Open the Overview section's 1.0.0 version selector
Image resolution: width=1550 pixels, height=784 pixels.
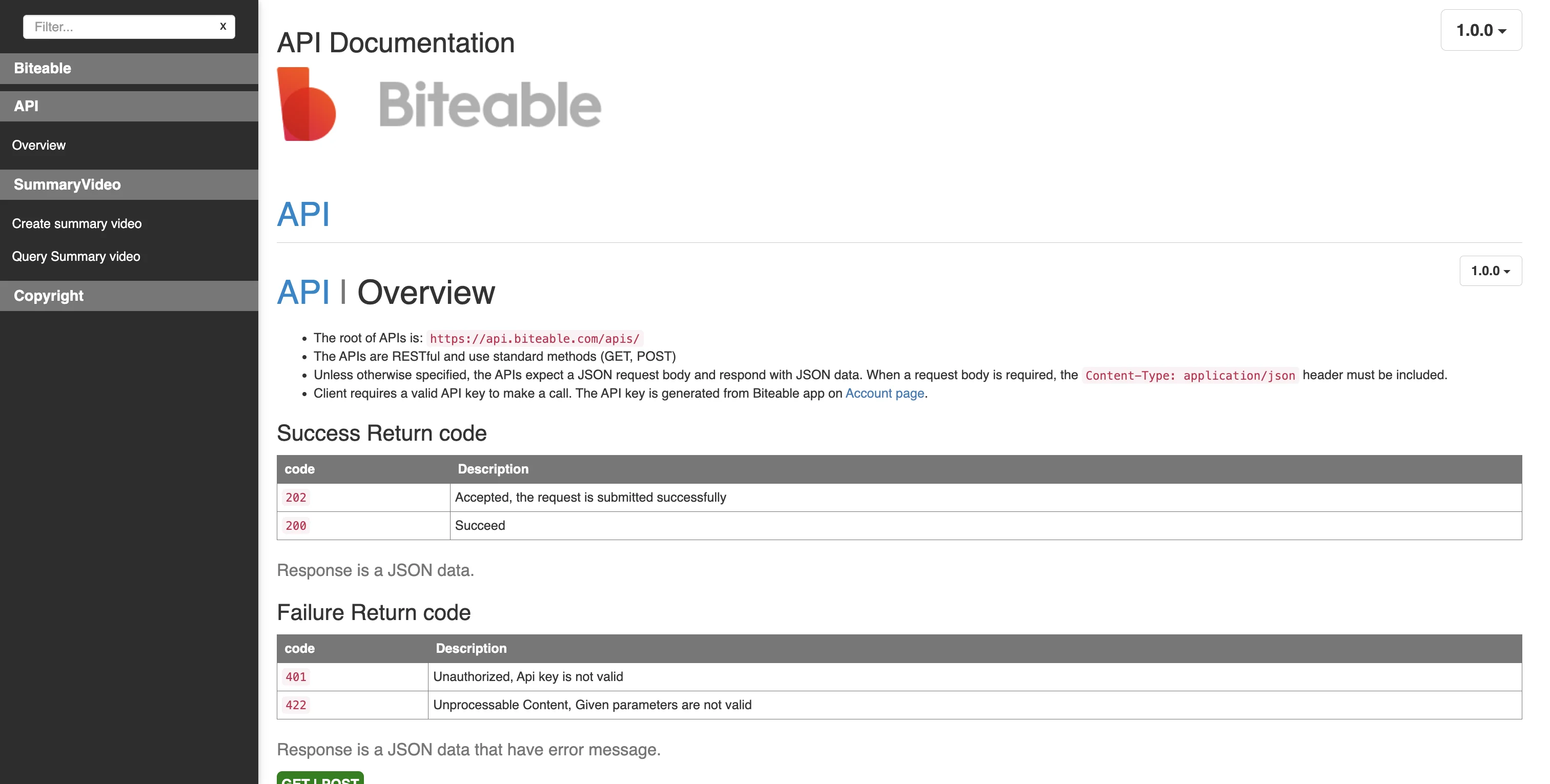pyautogui.click(x=1491, y=271)
